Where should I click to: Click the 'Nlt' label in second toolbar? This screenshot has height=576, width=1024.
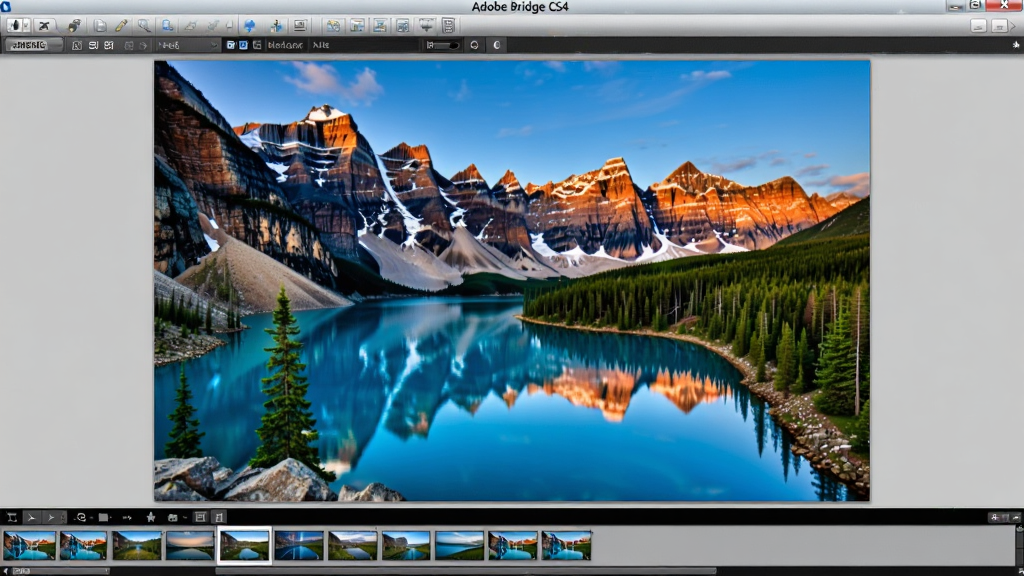(321, 45)
